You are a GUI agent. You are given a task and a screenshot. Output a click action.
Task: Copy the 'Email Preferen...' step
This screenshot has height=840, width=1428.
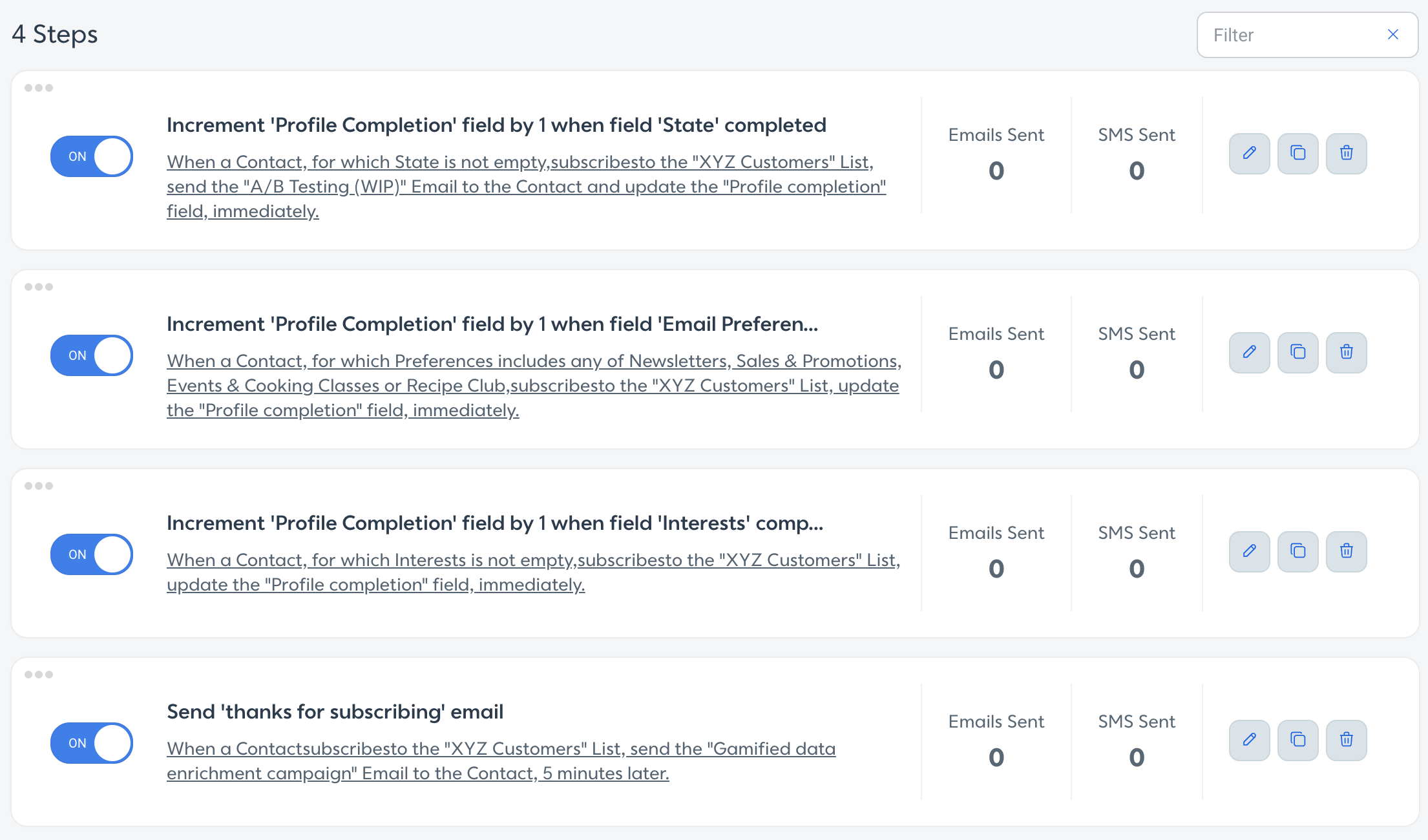(x=1297, y=353)
